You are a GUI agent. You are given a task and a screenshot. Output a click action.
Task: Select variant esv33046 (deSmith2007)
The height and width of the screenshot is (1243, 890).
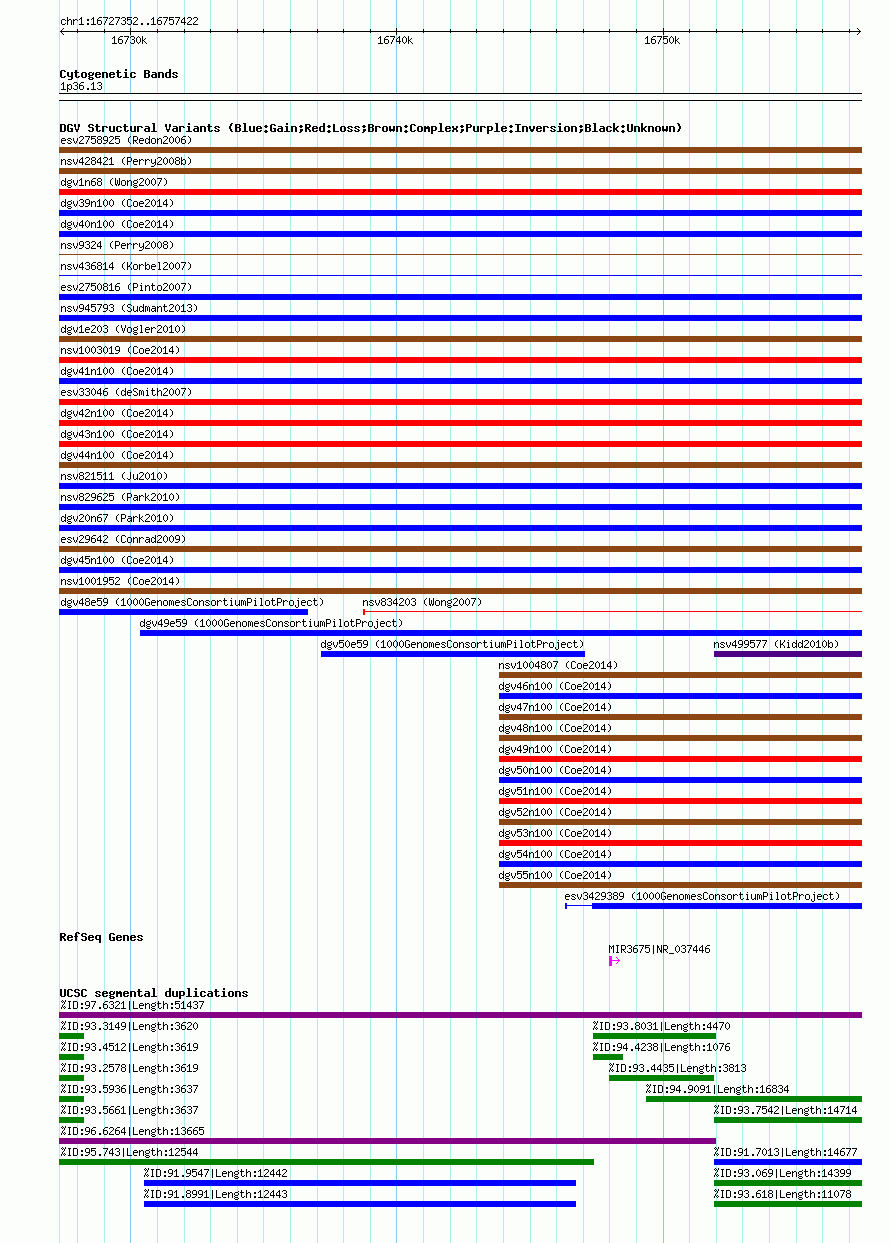click(x=126, y=392)
